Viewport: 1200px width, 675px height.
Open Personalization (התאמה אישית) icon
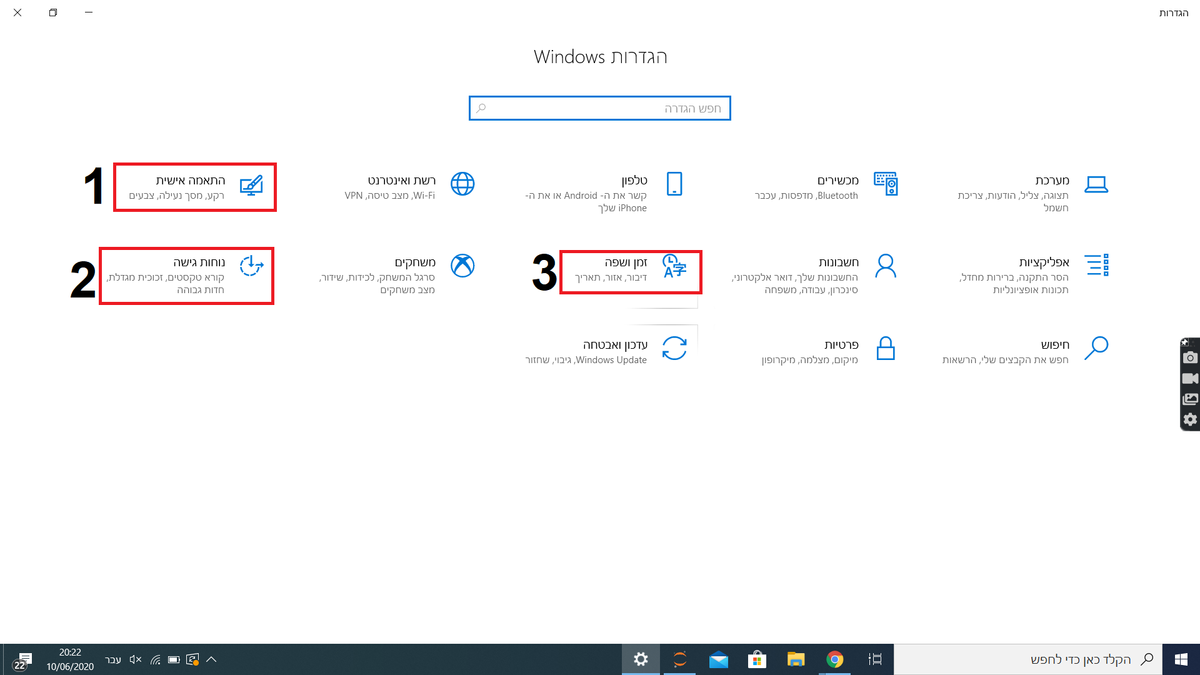tap(252, 185)
